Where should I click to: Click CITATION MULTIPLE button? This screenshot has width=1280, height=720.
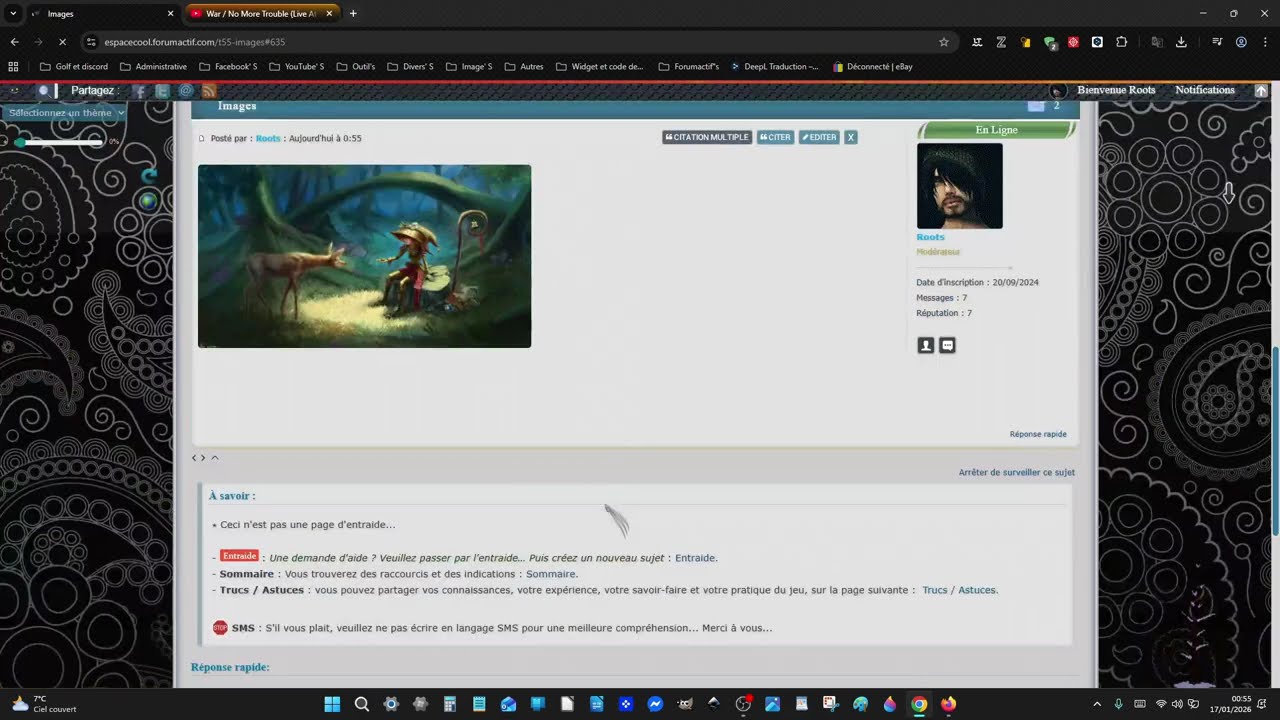coord(707,137)
